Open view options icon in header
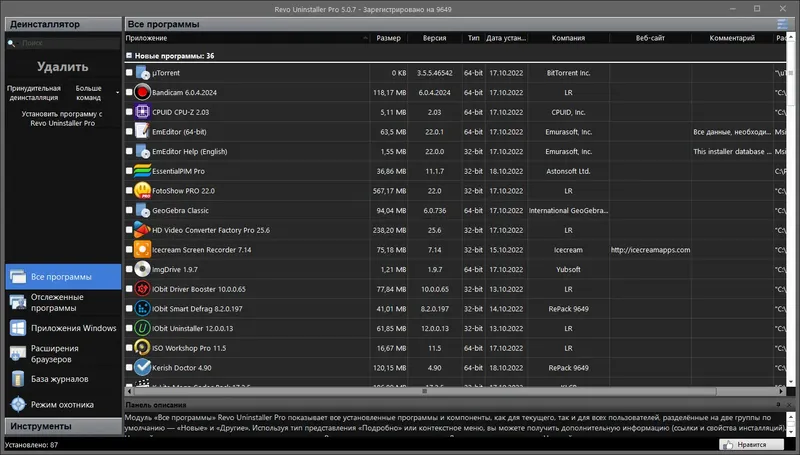 (782, 24)
